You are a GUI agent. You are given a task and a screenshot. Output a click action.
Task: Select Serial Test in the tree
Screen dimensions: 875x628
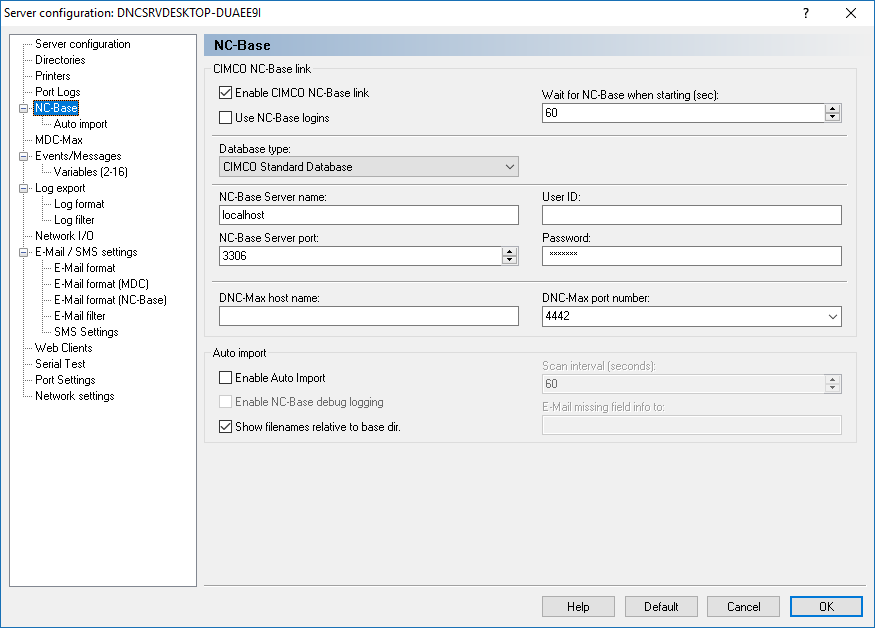point(60,364)
